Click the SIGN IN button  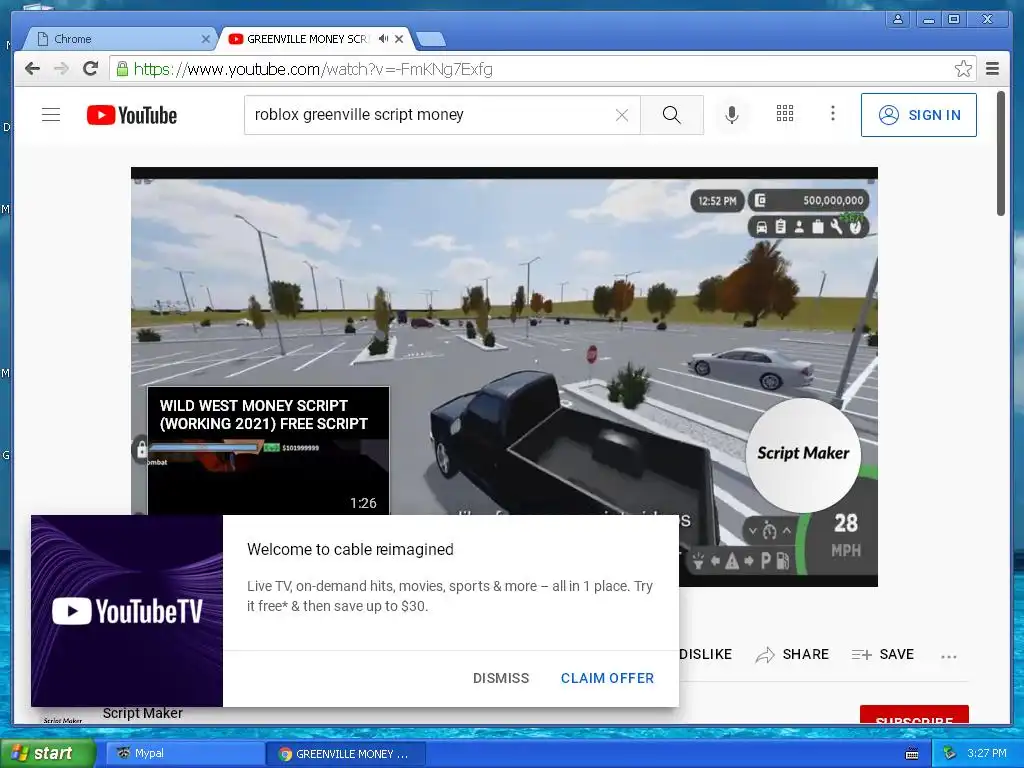tap(918, 115)
